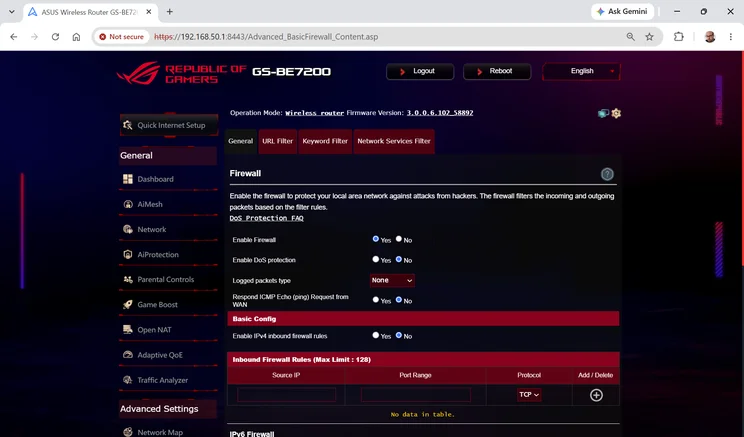Click the Firewall help question mark icon

tap(607, 174)
